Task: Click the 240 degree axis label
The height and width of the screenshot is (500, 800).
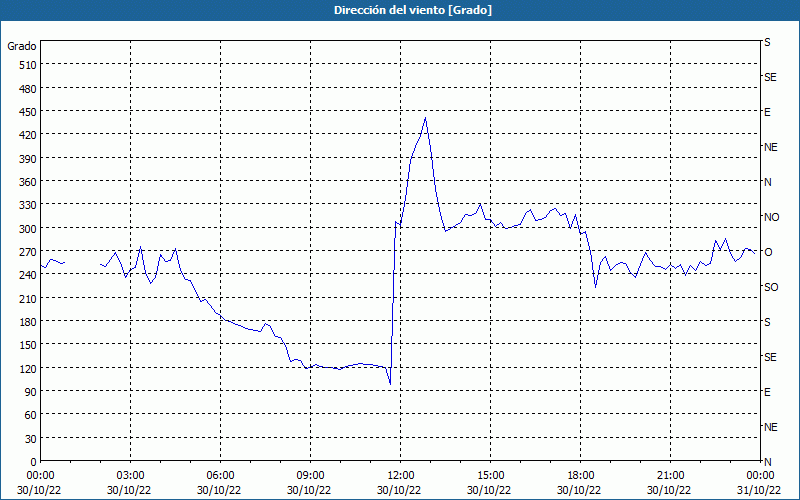Action: point(28,275)
